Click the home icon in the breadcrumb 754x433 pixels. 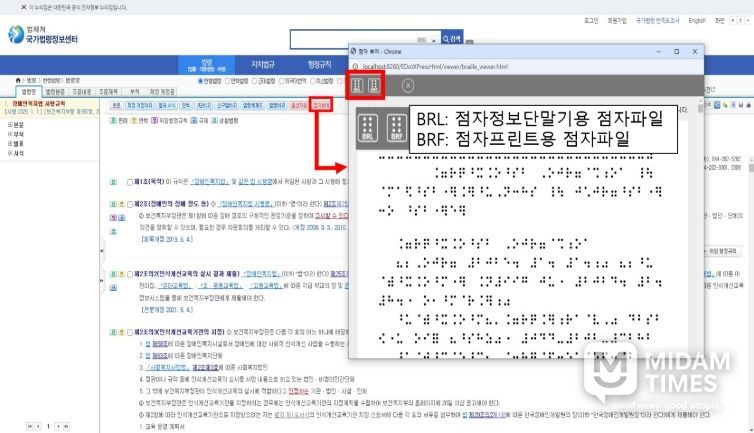[18, 80]
